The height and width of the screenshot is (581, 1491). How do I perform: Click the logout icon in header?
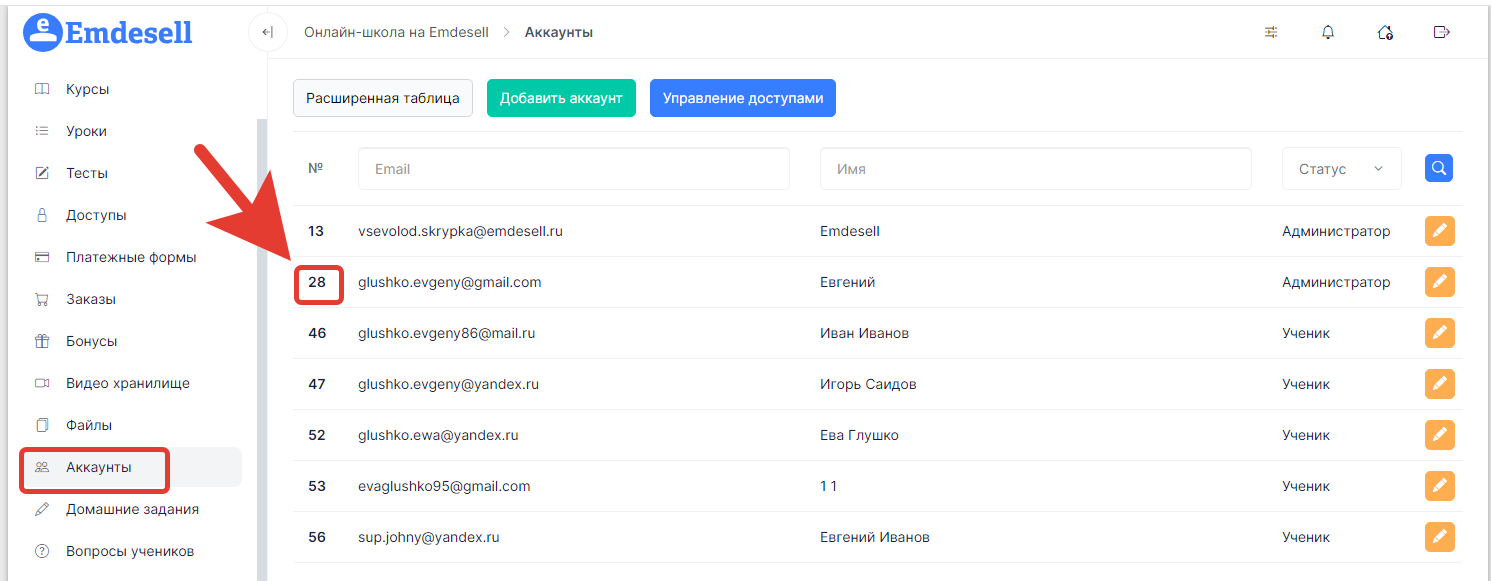coord(1441,32)
